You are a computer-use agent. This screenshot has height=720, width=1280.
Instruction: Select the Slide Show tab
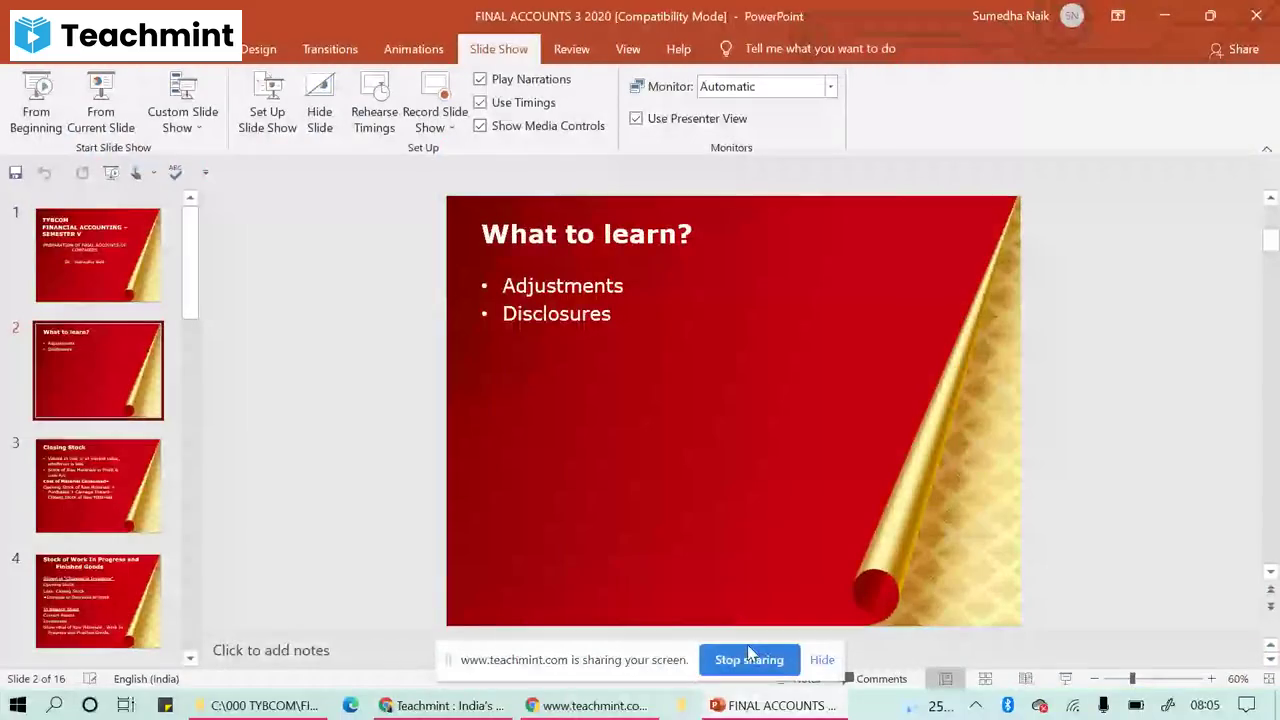[x=499, y=49]
